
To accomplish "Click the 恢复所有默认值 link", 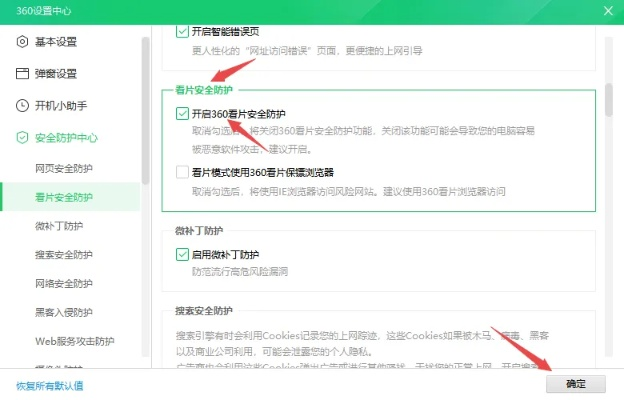I will (49, 385).
